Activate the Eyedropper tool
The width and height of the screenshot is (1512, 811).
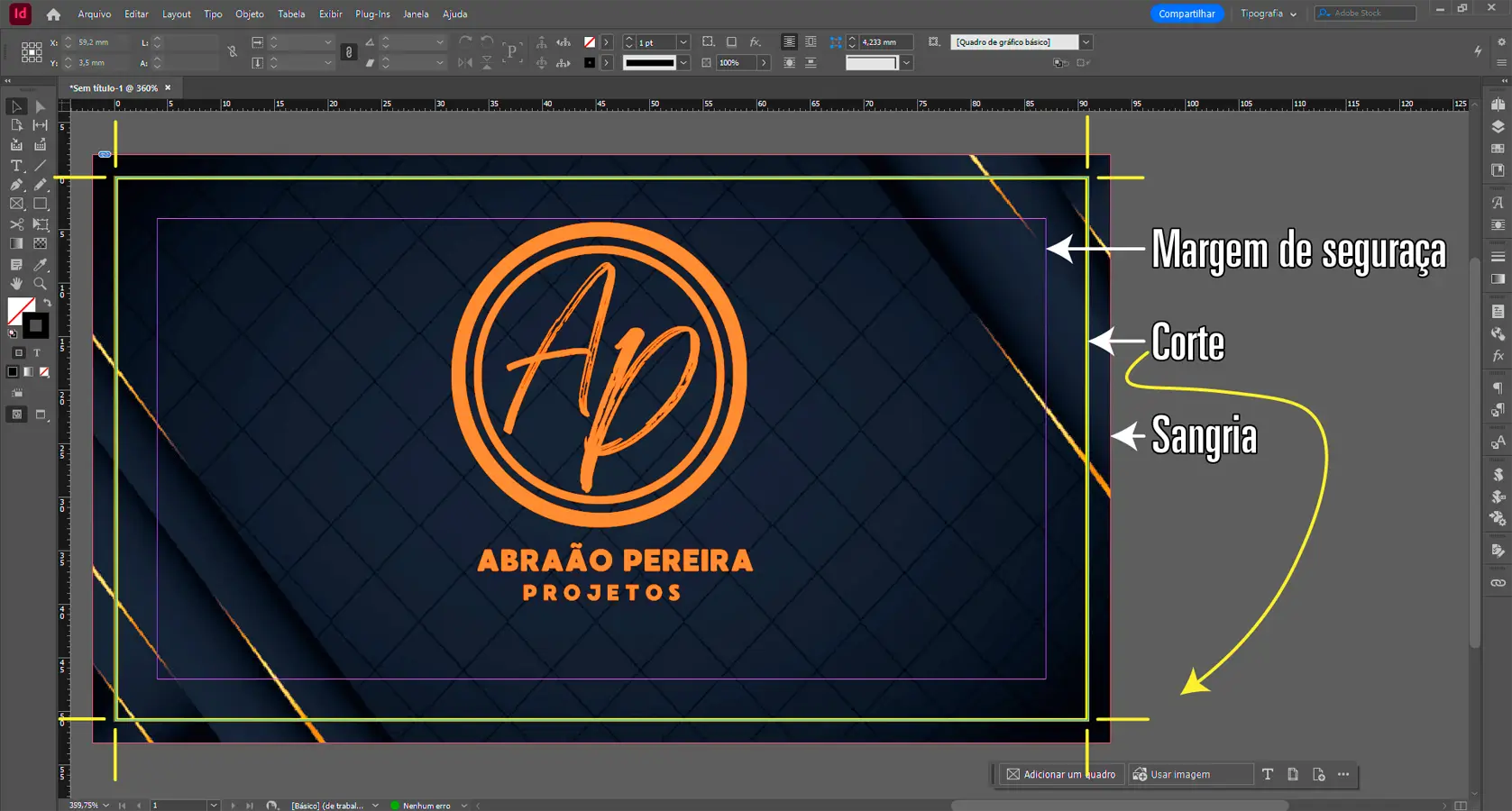coord(41,265)
